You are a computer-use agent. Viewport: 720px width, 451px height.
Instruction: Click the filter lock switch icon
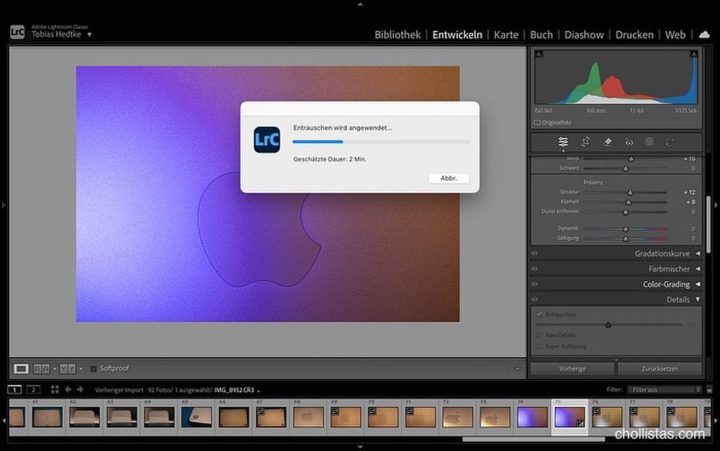click(x=709, y=389)
